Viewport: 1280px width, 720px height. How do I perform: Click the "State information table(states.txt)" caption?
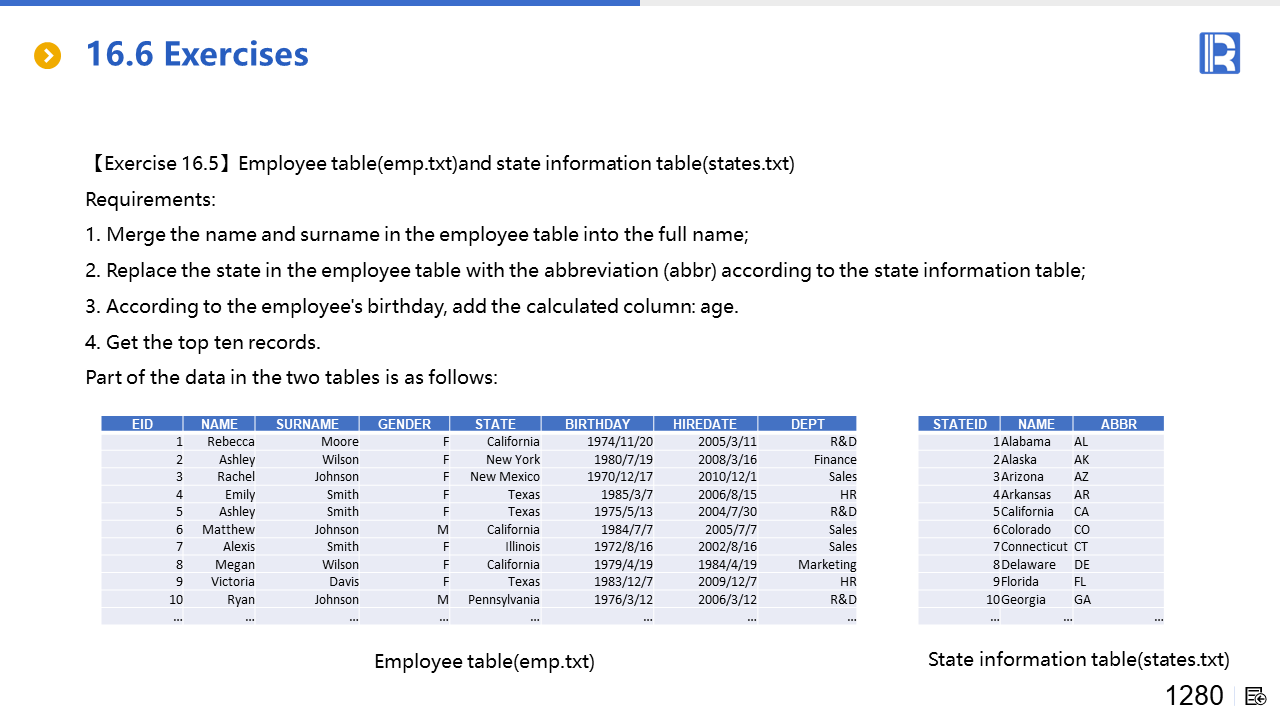[x=1078, y=660]
